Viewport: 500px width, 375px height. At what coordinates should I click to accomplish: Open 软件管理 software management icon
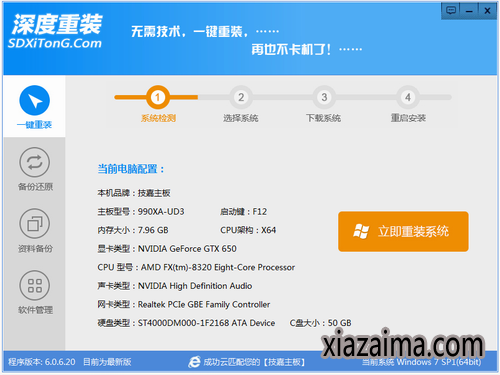point(35,285)
